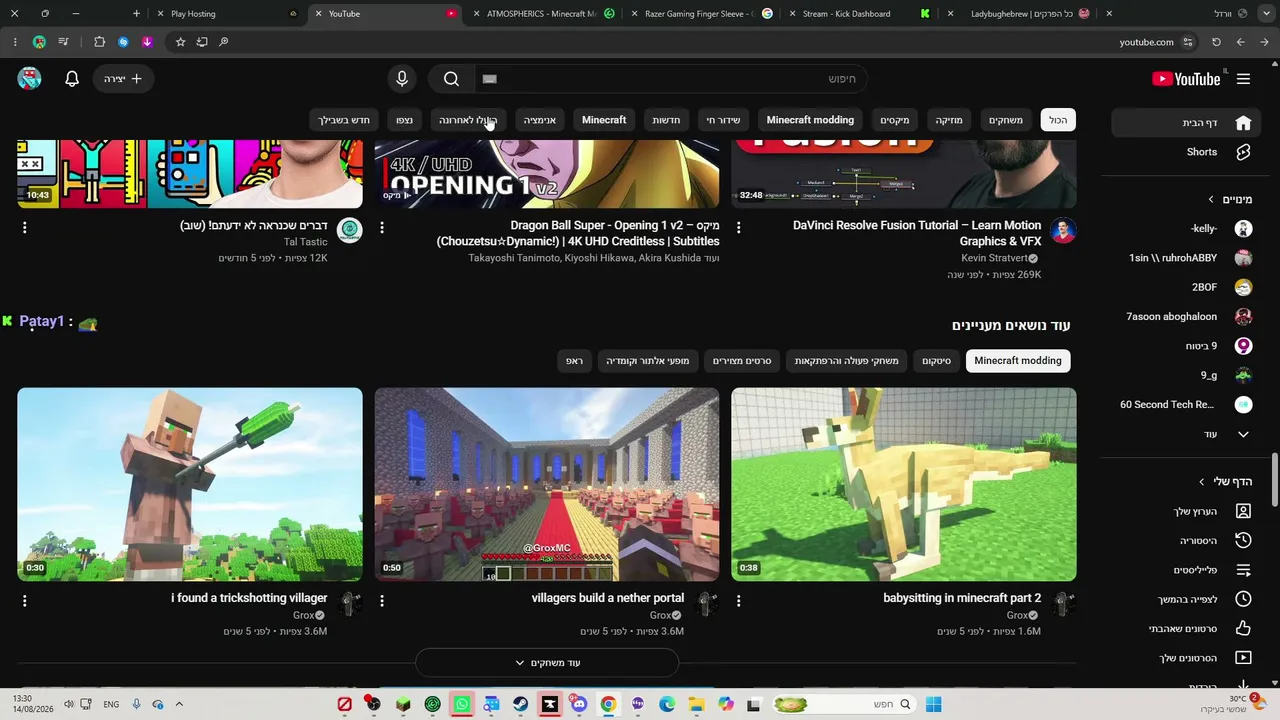Open Steam from the taskbar

point(520,704)
